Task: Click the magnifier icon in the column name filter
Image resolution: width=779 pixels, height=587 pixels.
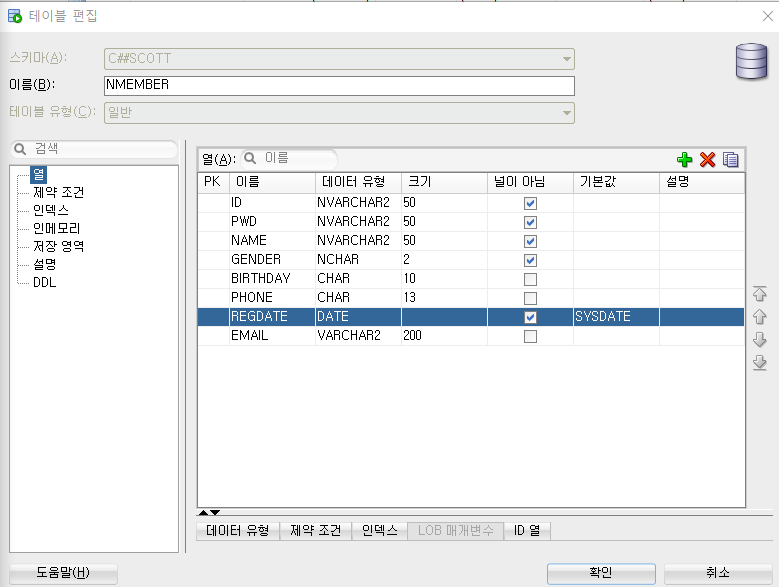Action: coord(250,158)
